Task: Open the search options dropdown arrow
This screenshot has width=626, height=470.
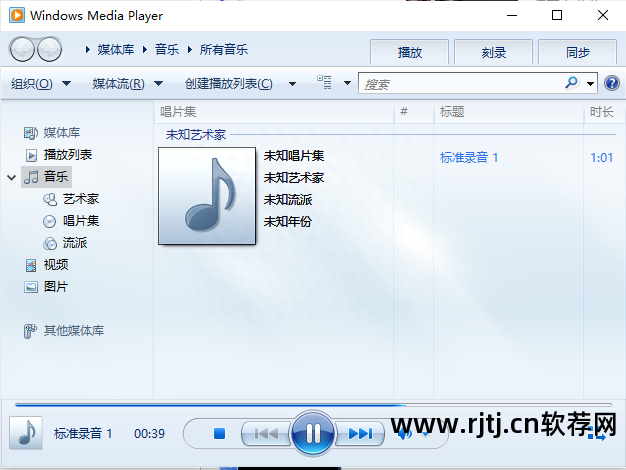Action: click(590, 83)
